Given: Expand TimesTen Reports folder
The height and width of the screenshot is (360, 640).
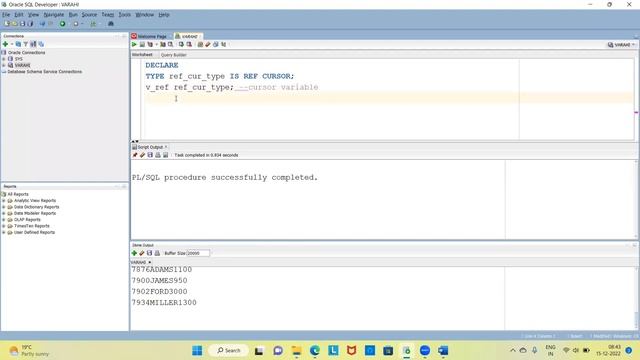Looking at the screenshot, I should [x=4, y=226].
